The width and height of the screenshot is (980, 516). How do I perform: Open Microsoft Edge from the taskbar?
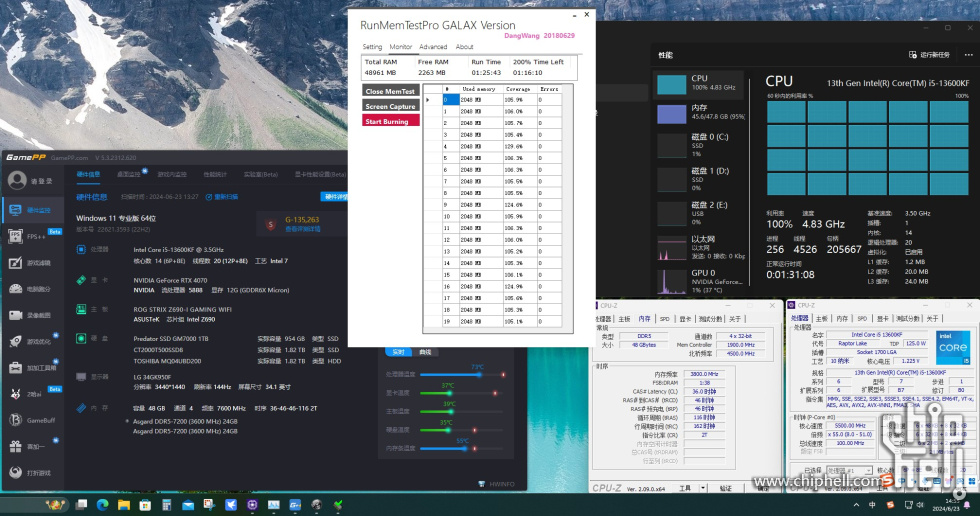click(102, 504)
